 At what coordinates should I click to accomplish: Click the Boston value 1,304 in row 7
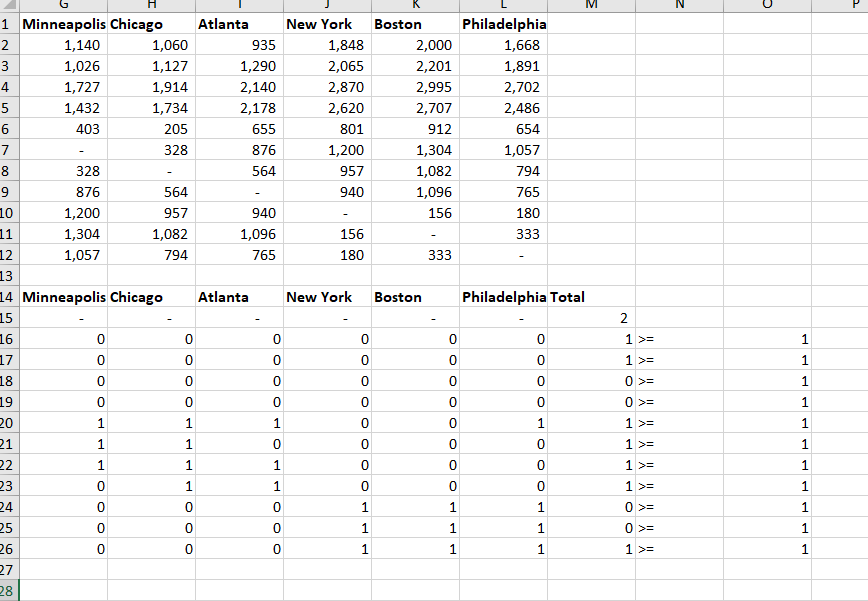point(415,150)
